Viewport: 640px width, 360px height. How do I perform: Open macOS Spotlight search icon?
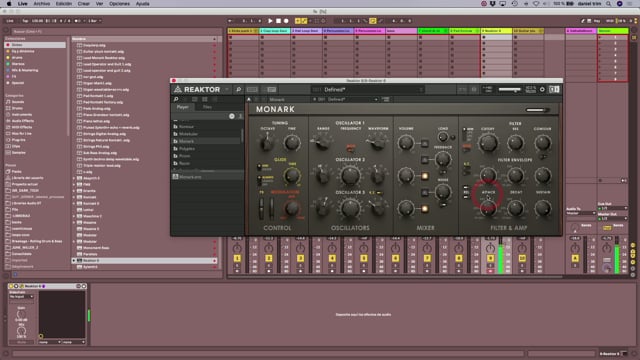coord(608,4)
